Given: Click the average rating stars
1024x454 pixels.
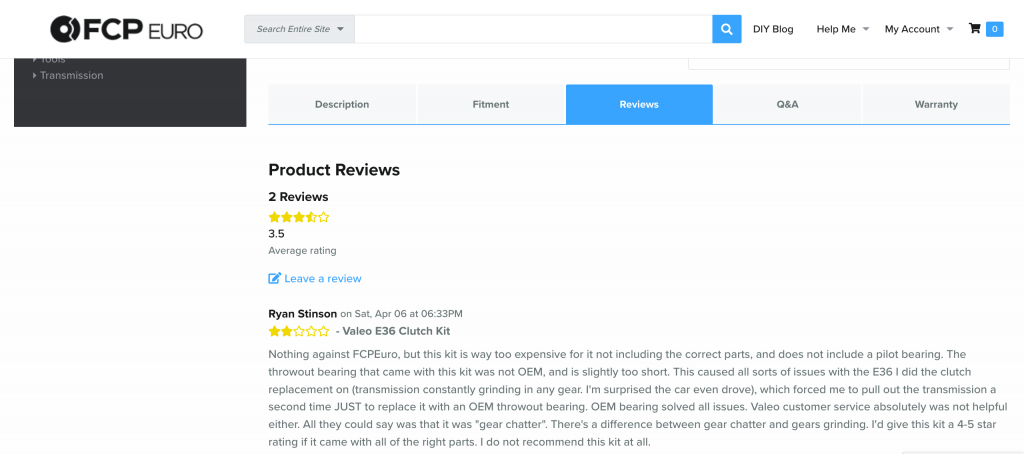Looking at the screenshot, I should click(298, 216).
